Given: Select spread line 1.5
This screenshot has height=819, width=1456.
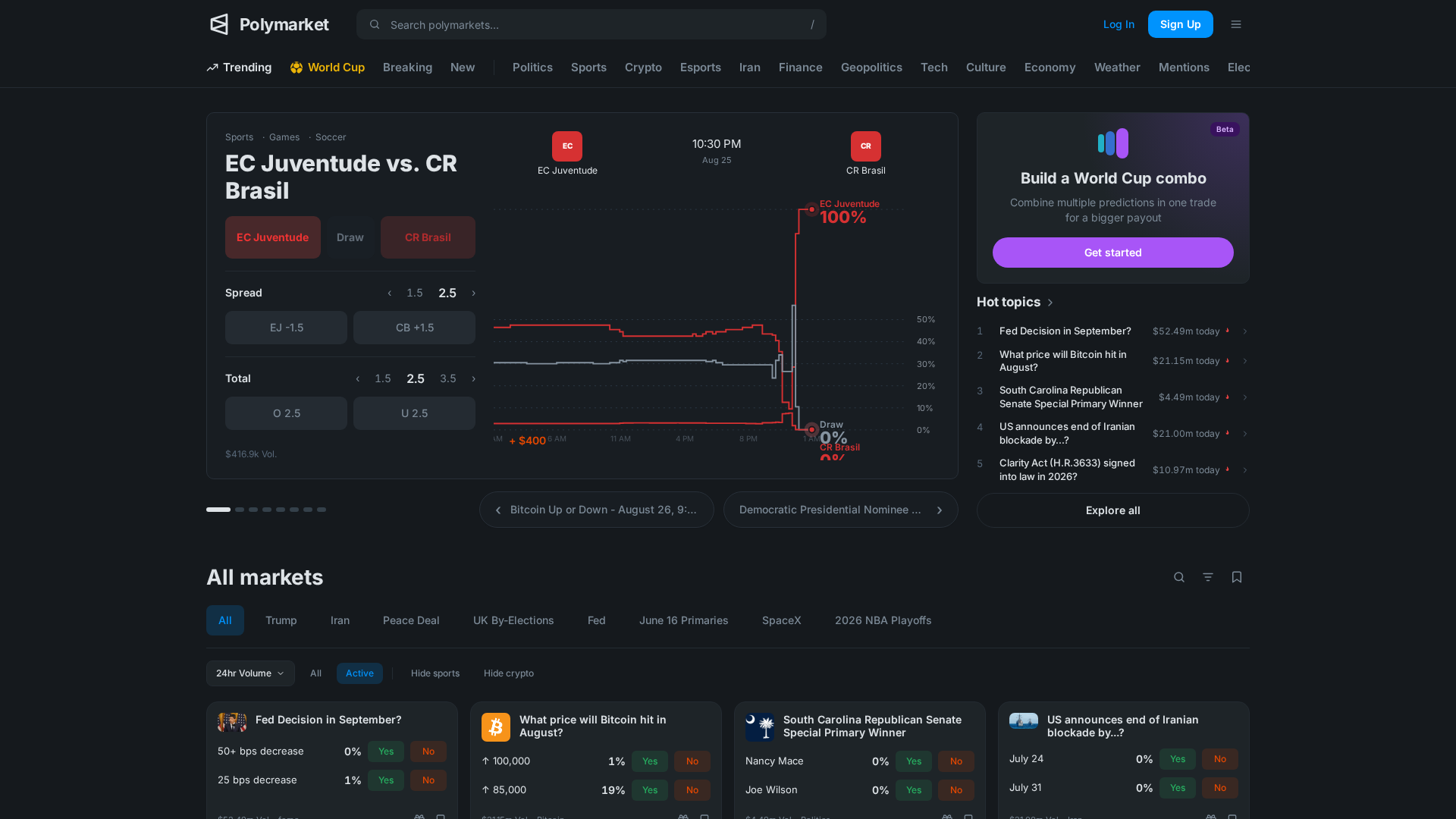Looking at the screenshot, I should pos(415,293).
